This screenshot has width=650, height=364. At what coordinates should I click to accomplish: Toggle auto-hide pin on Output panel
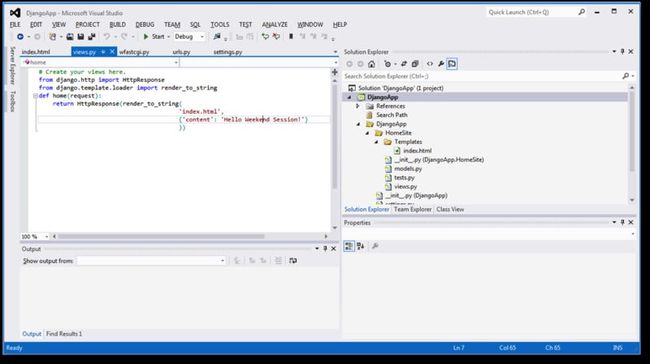(x=325, y=249)
